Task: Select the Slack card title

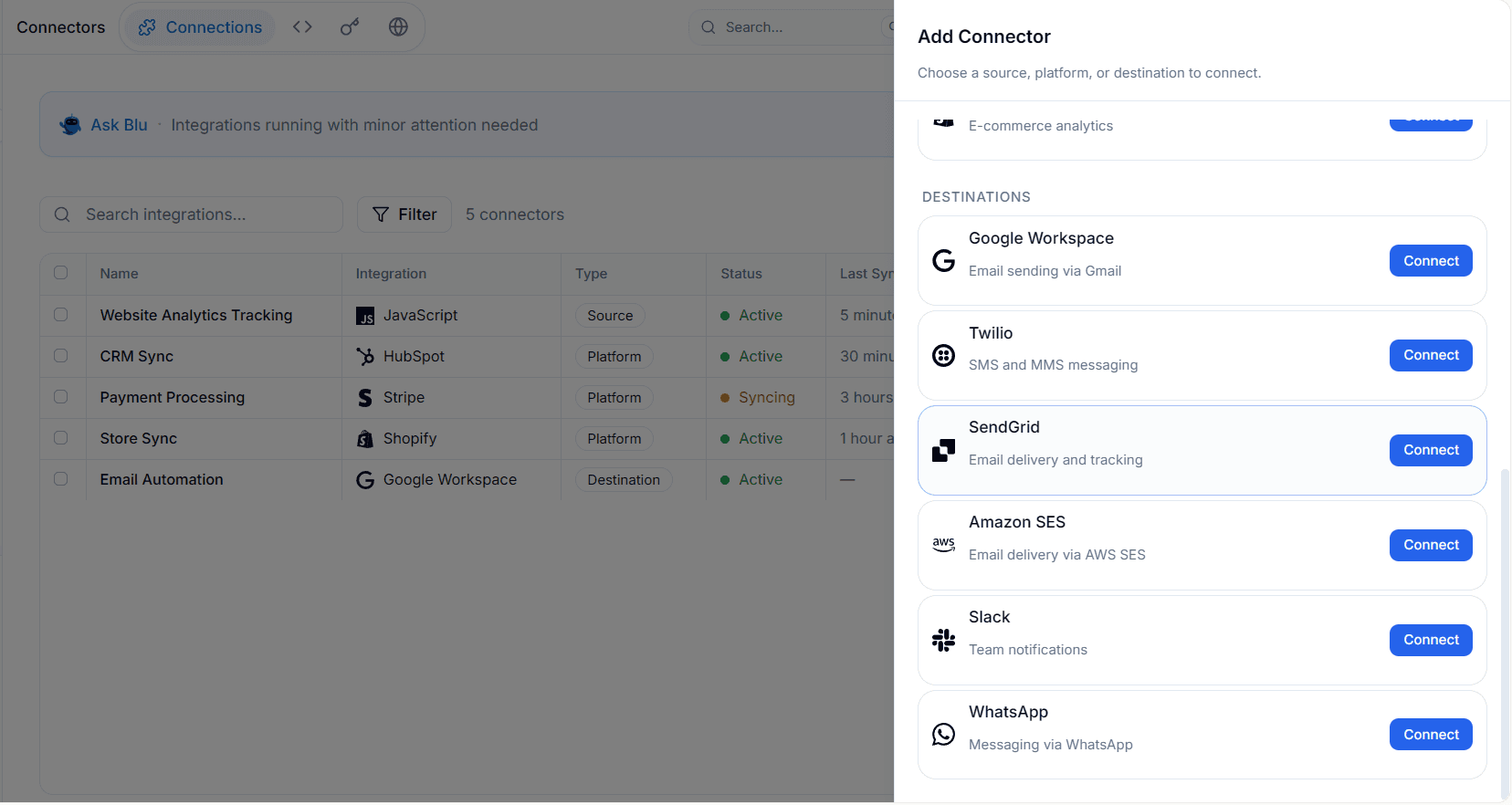Action: (989, 617)
